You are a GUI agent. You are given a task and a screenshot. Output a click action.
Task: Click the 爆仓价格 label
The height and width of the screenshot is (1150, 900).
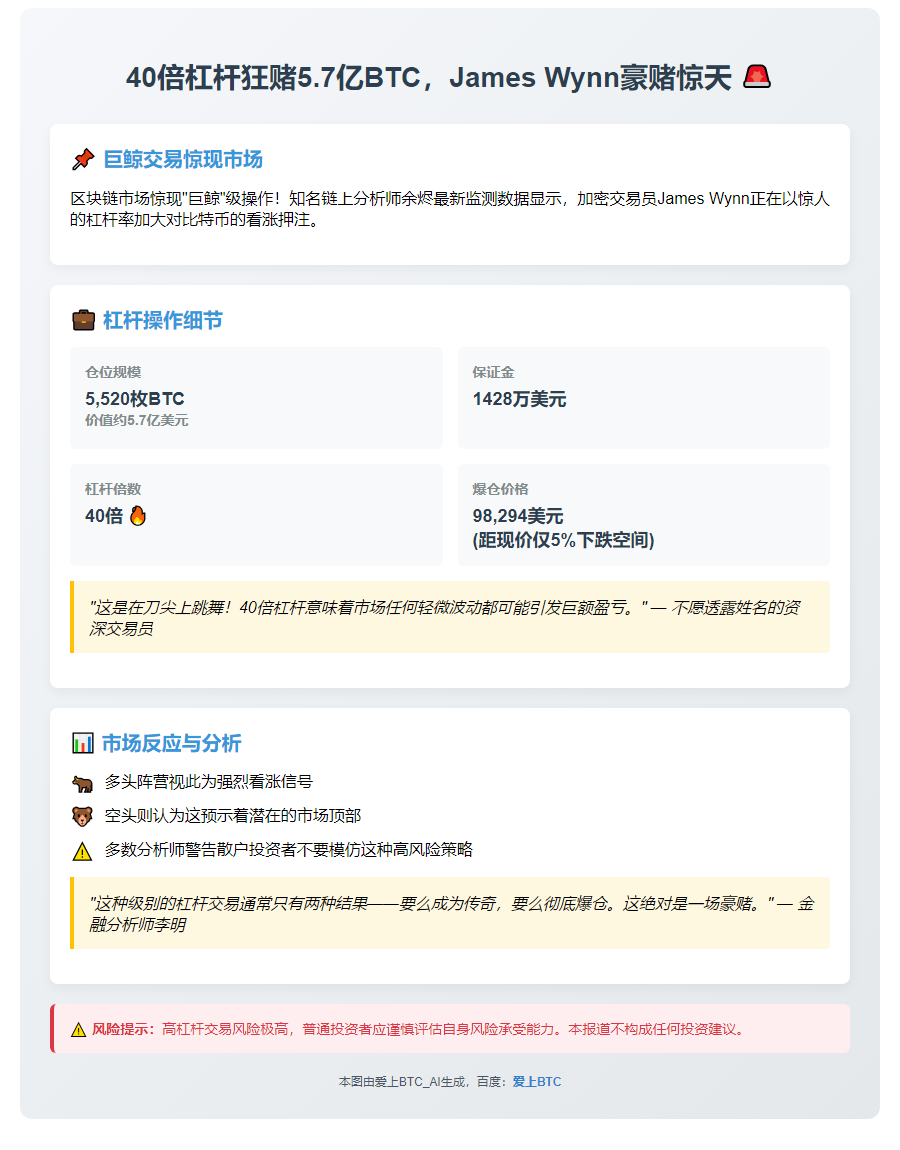point(500,489)
